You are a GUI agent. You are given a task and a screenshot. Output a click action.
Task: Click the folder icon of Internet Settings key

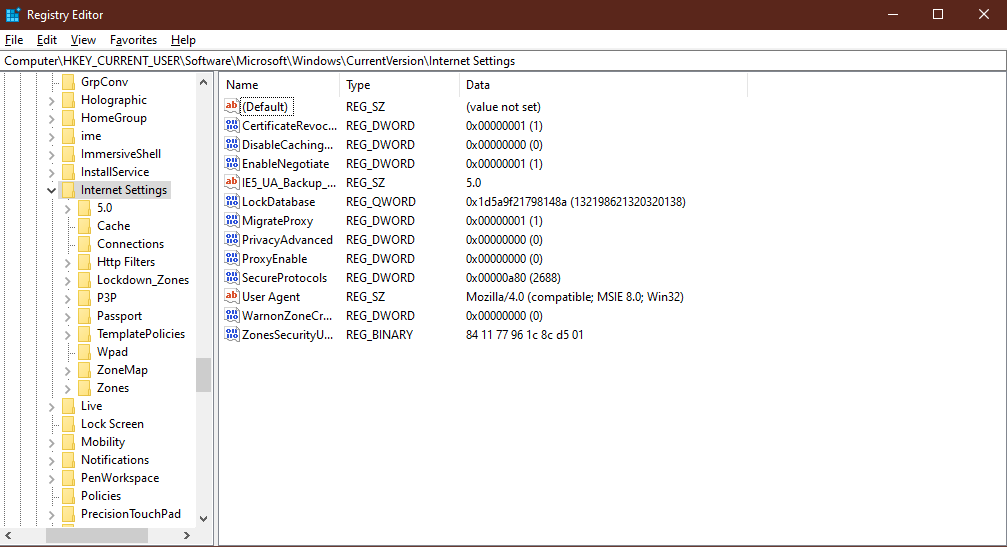[69, 189]
